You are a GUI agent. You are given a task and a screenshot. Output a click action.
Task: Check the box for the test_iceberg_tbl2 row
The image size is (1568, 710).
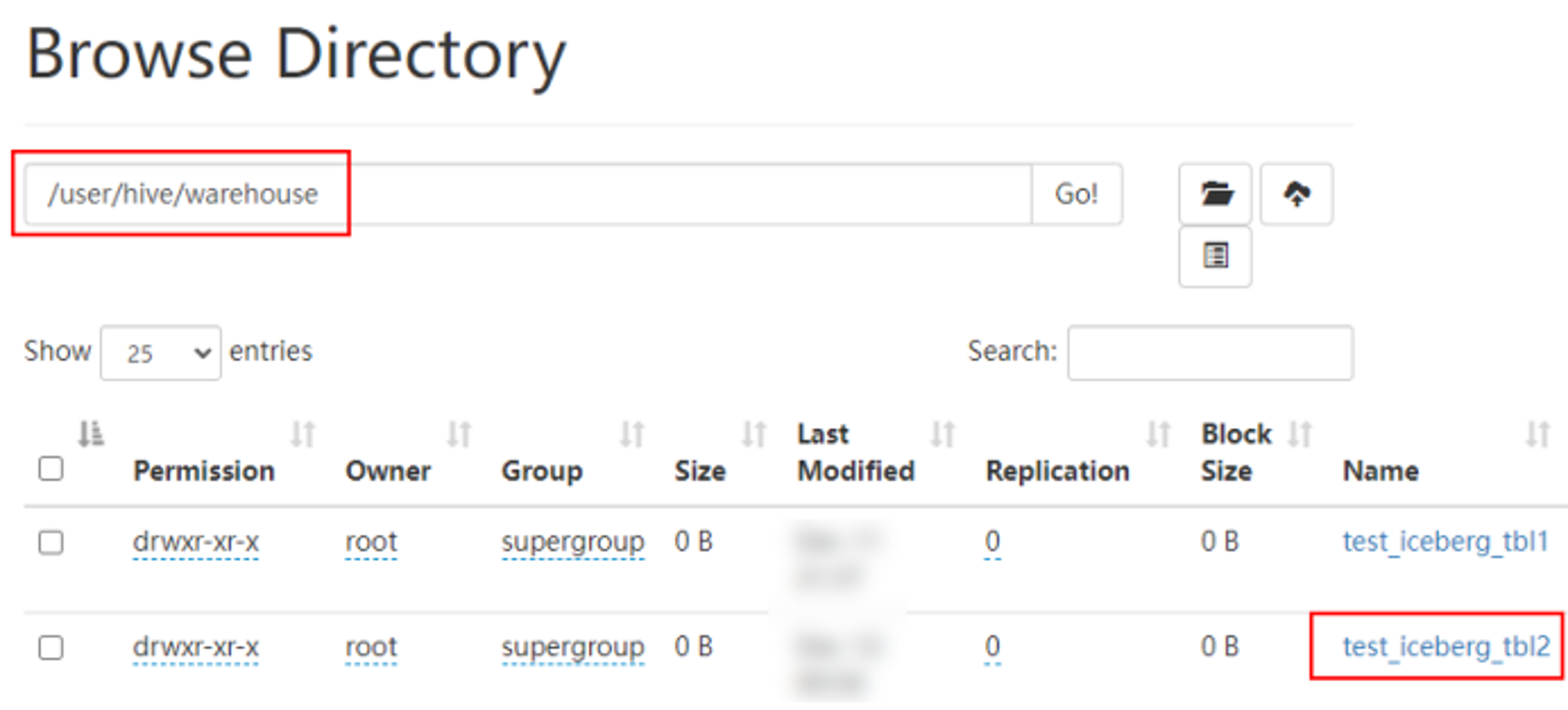click(51, 647)
